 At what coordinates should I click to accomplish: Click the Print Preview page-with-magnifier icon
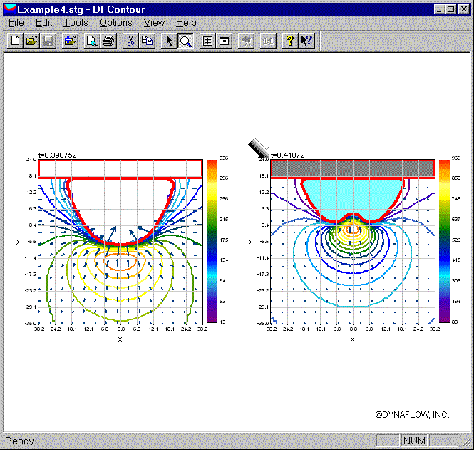[91, 41]
